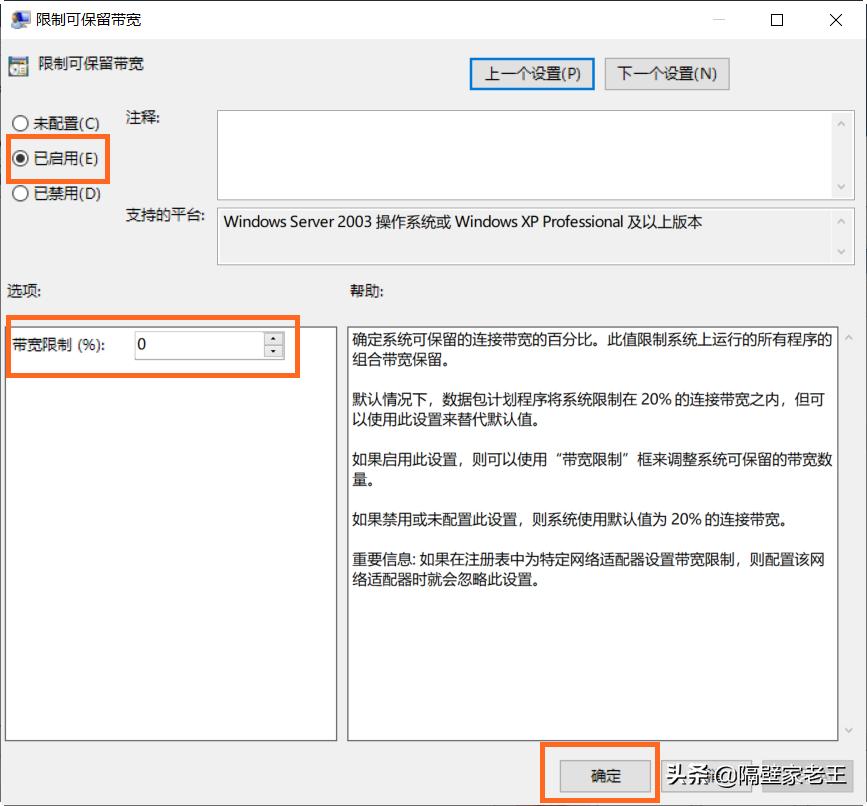The width and height of the screenshot is (867, 806).
Task: Decrease the 带宽限制 value with the down stepper
Action: coord(273,353)
